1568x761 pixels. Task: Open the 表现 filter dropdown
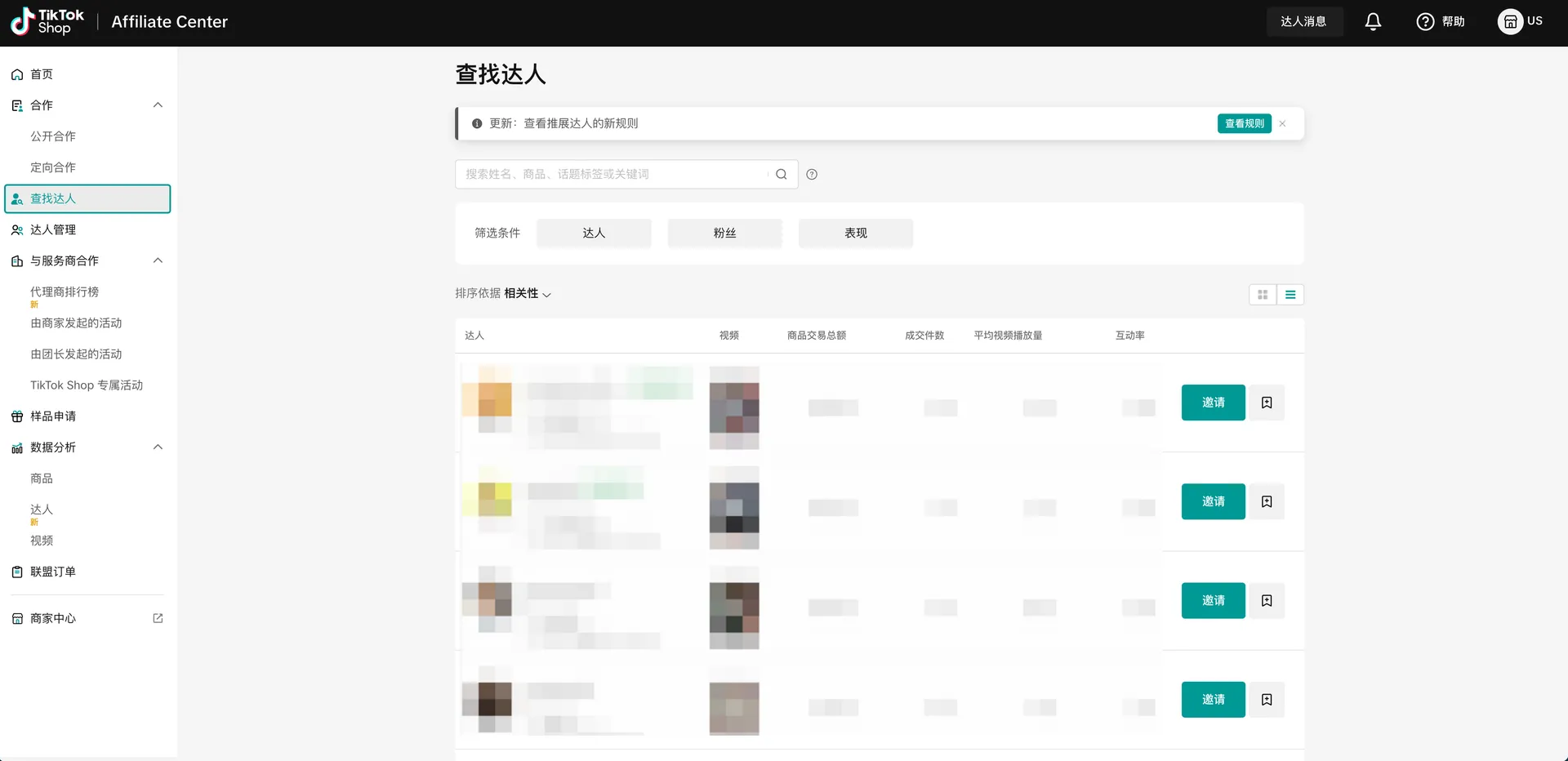coord(855,233)
